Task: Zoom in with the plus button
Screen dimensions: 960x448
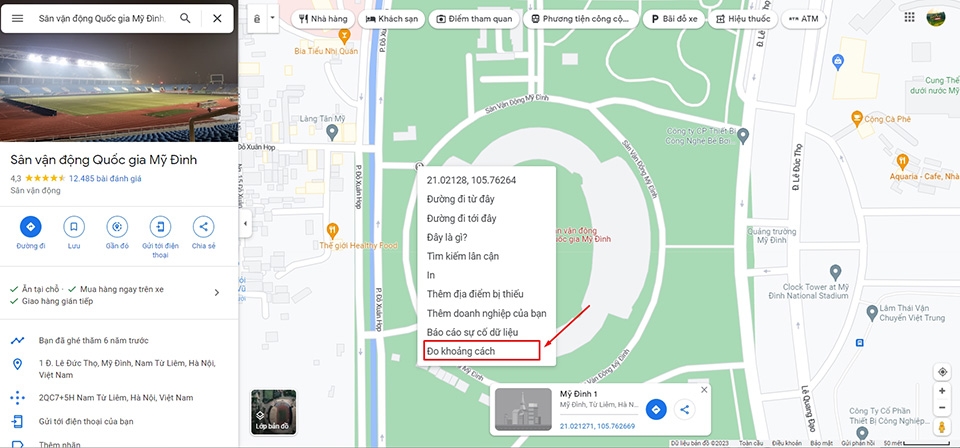Action: [942, 390]
